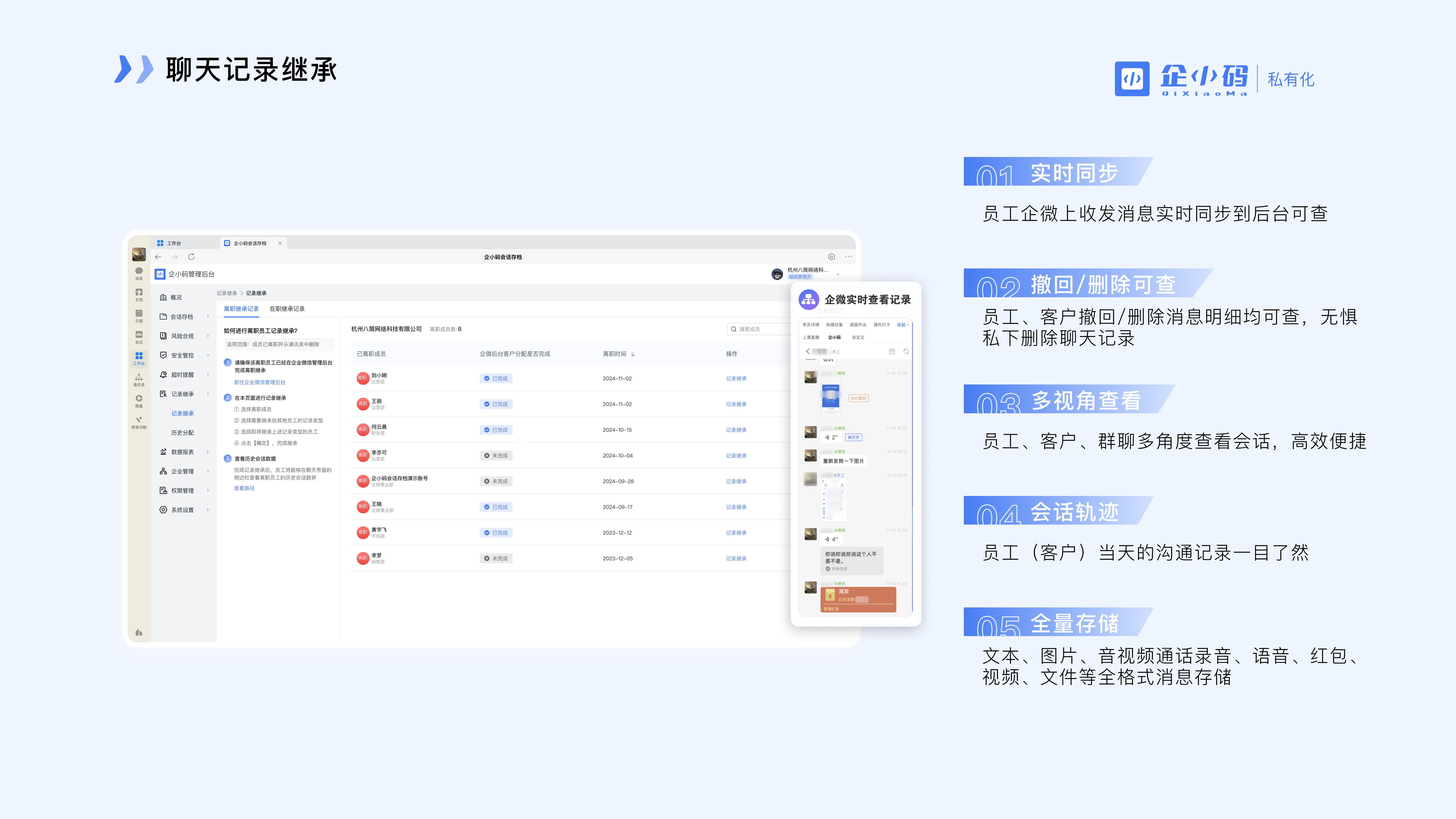Select the 历史分配 submenu item

pos(183,433)
